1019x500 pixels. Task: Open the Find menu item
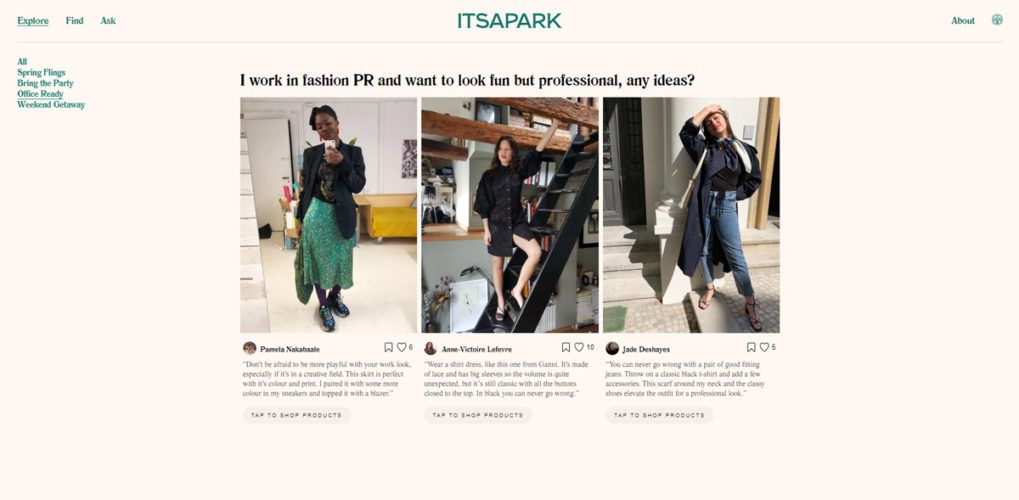tap(75, 21)
